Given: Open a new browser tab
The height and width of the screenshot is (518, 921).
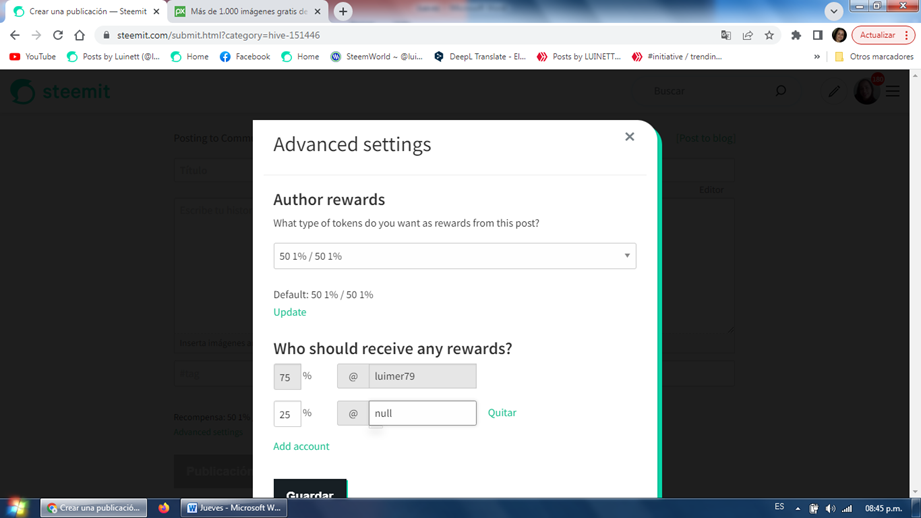Looking at the screenshot, I should tap(343, 11).
